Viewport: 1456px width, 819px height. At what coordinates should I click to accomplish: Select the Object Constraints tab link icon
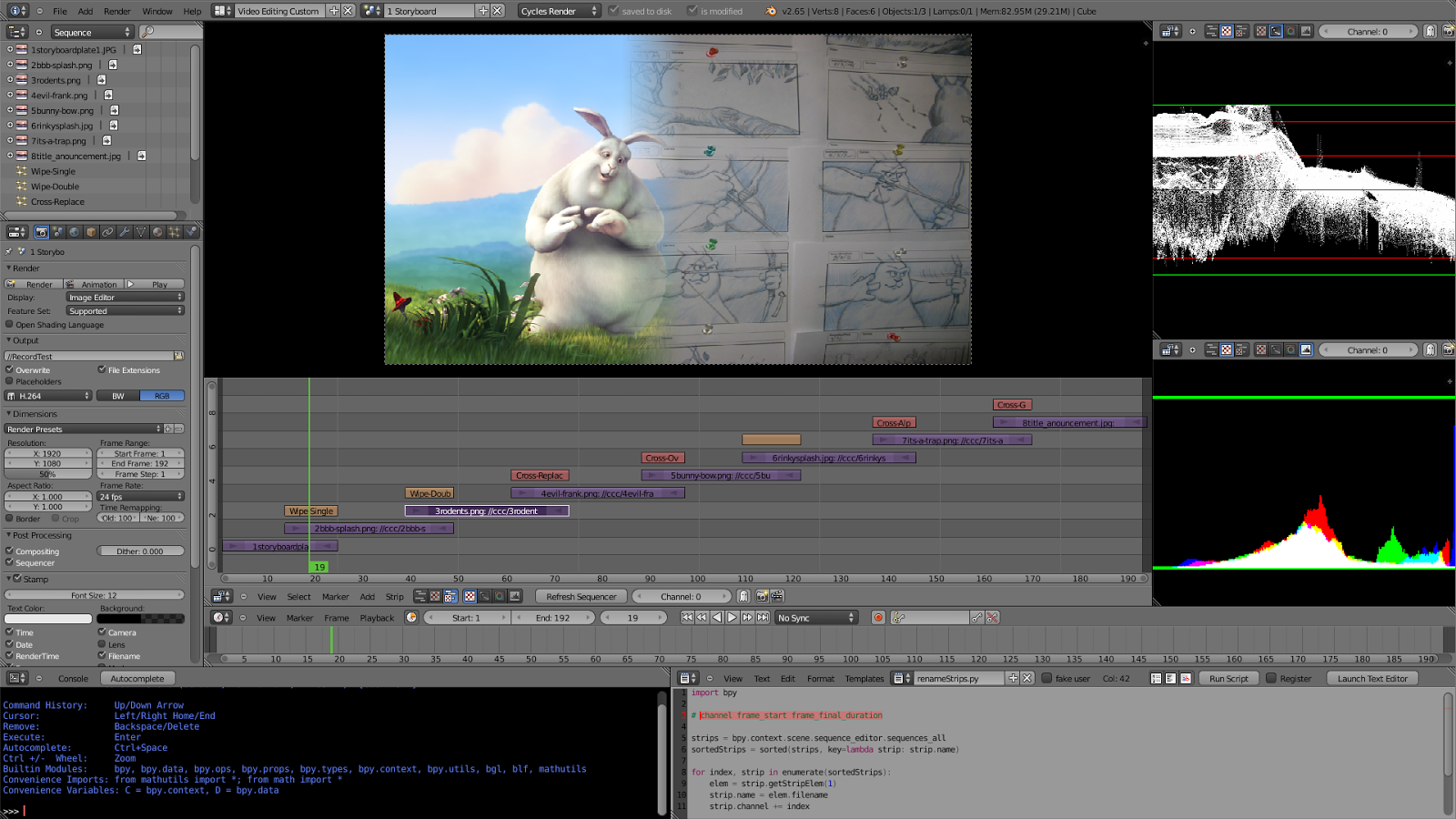(107, 232)
